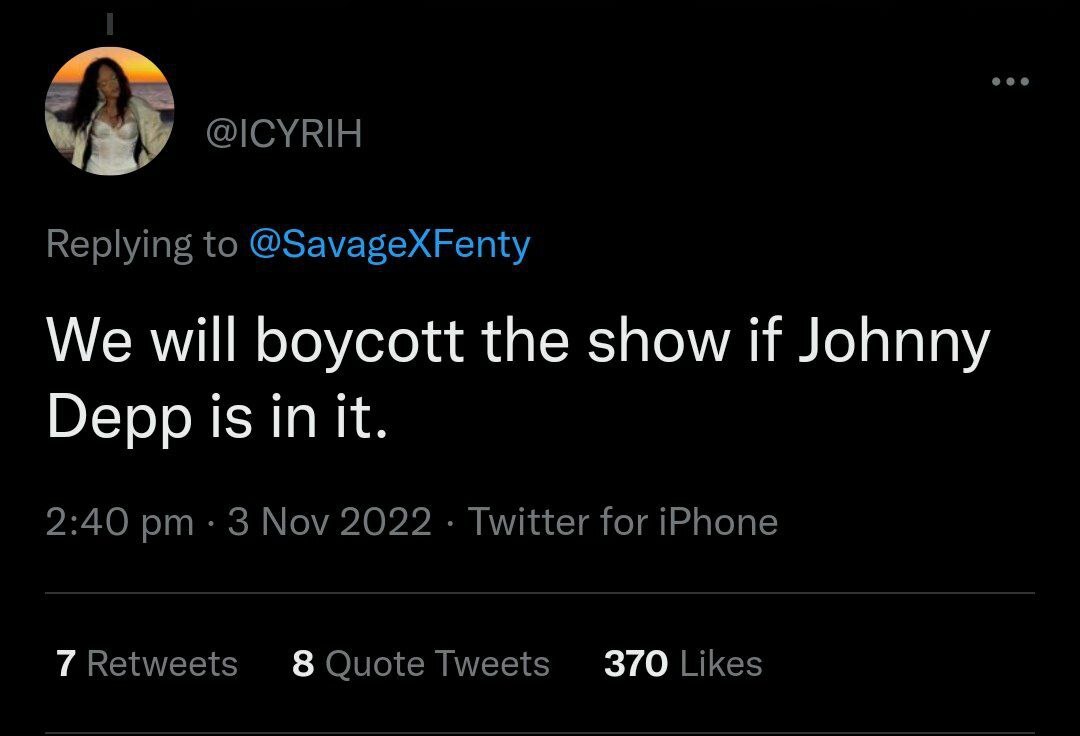Click the profile avatar picture
The width and height of the screenshot is (1080, 736).
click(x=110, y=111)
